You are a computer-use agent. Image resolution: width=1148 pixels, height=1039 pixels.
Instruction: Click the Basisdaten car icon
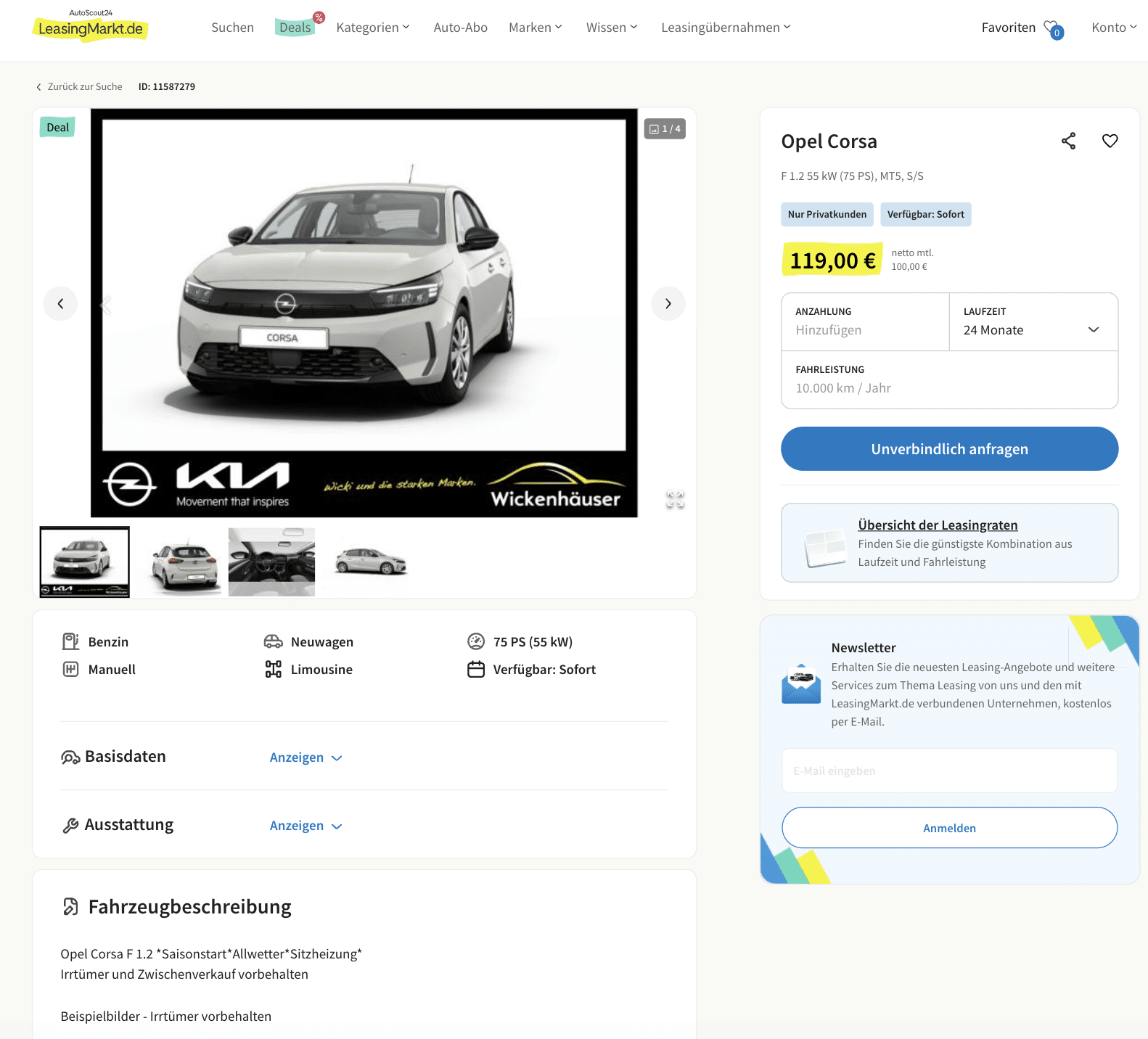(x=70, y=757)
